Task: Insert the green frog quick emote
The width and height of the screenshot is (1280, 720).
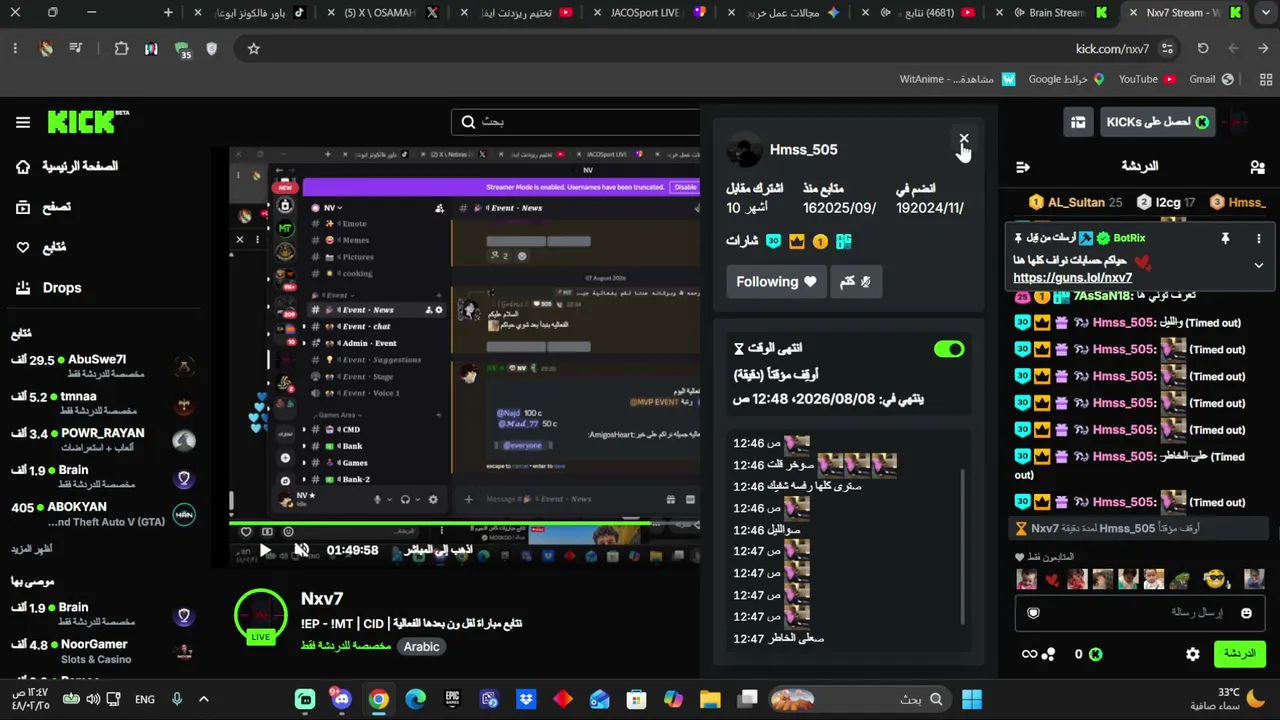Action: coord(1180,579)
